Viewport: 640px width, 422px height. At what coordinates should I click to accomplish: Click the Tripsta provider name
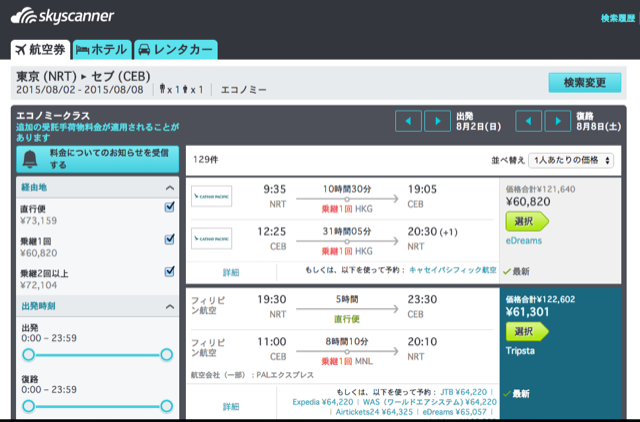pyautogui.click(x=520, y=351)
